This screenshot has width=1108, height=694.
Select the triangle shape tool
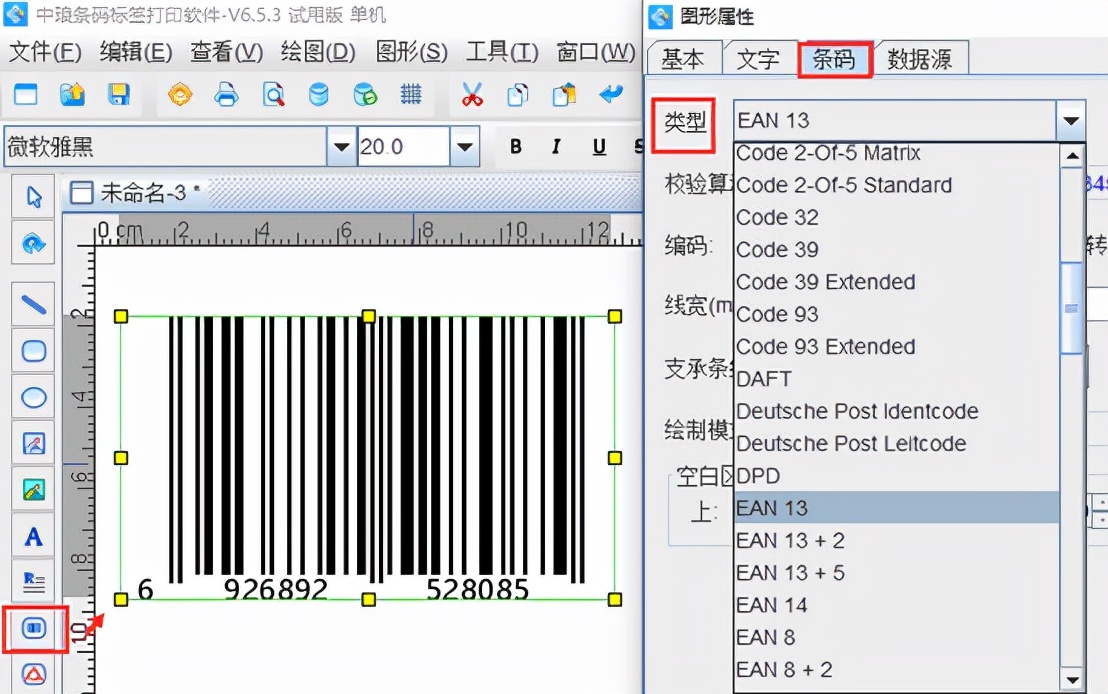coord(33,674)
